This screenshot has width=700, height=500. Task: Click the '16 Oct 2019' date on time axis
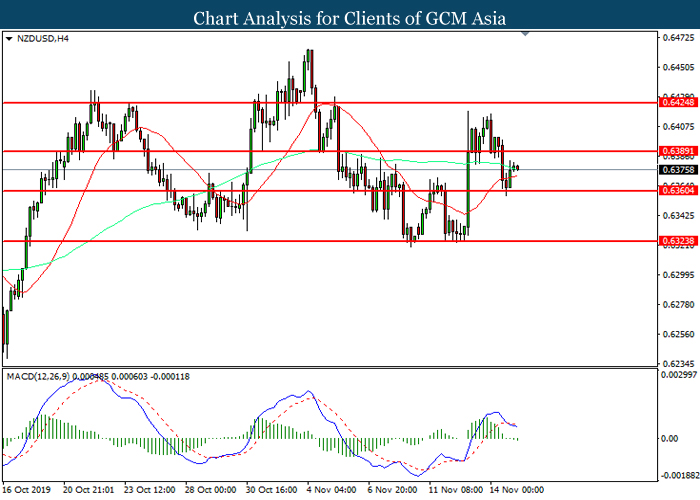tap(27, 490)
